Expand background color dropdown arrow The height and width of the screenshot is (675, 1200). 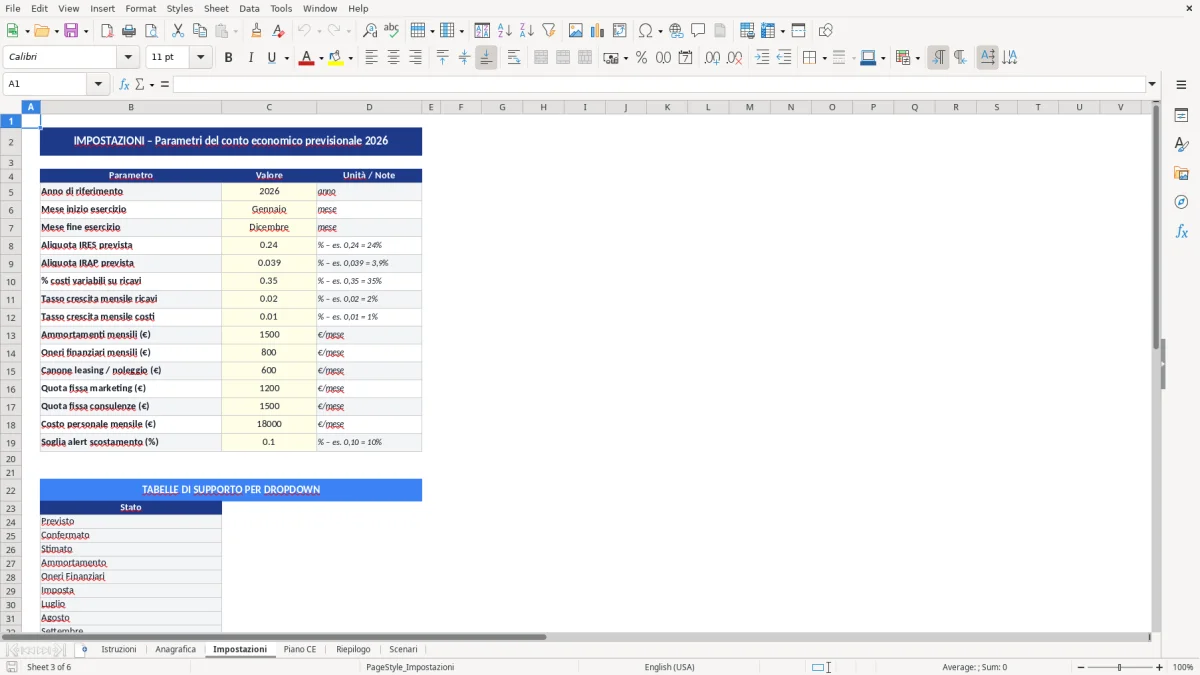tap(350, 58)
